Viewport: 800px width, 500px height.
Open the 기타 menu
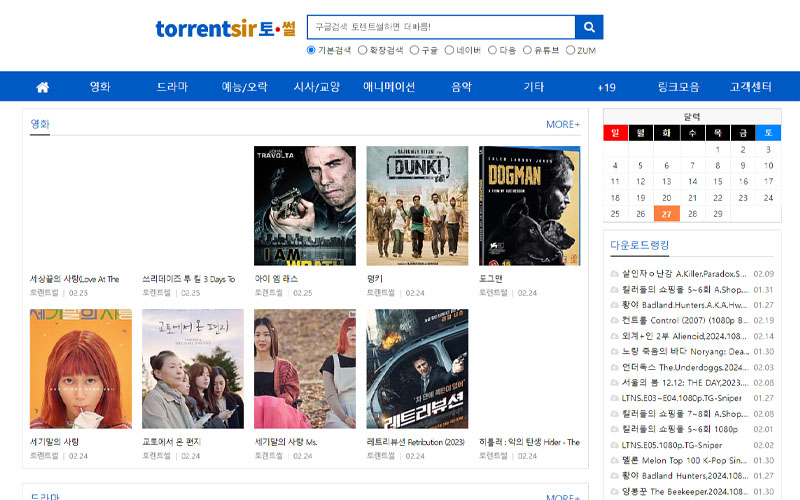[534, 87]
